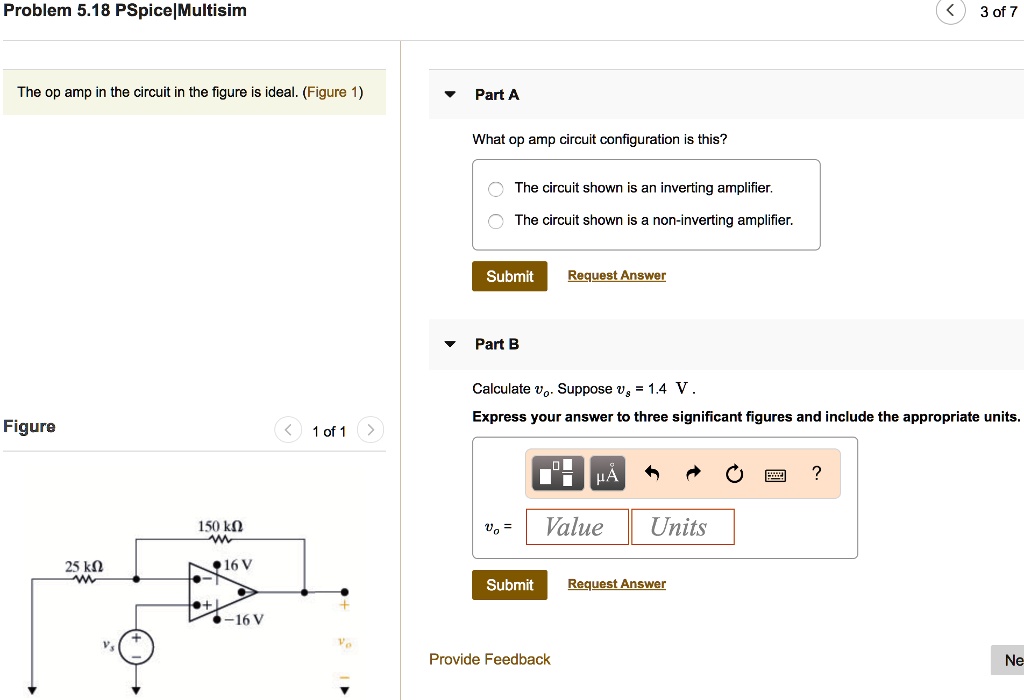This screenshot has width=1024, height=700.
Task: Request Answer link for Part B
Action: pos(616,584)
